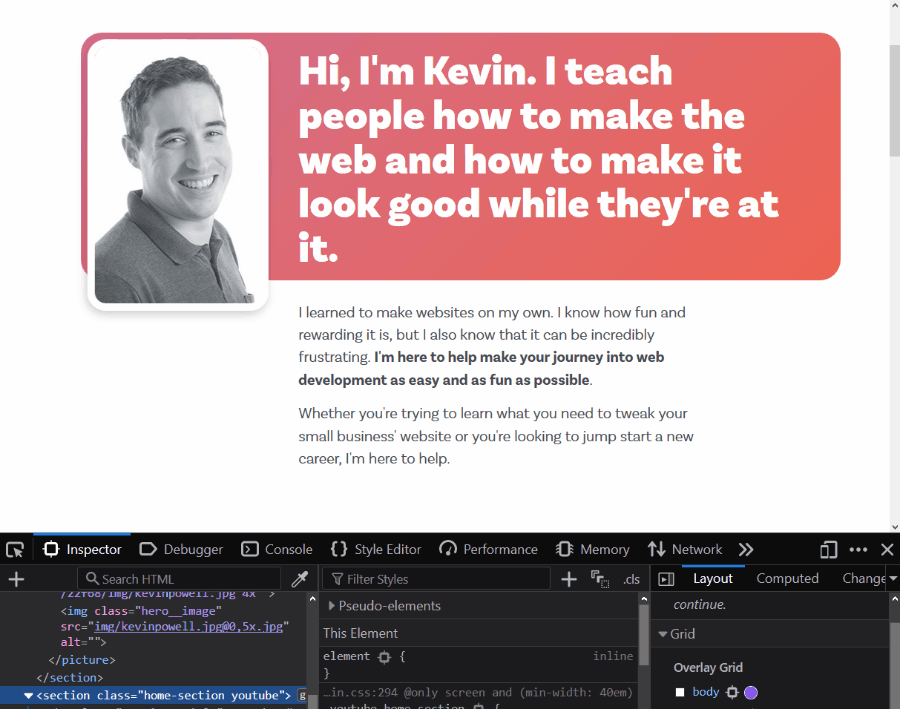Click the bold journey into web development text
Viewport: 900px width, 709px height.
[481, 369]
